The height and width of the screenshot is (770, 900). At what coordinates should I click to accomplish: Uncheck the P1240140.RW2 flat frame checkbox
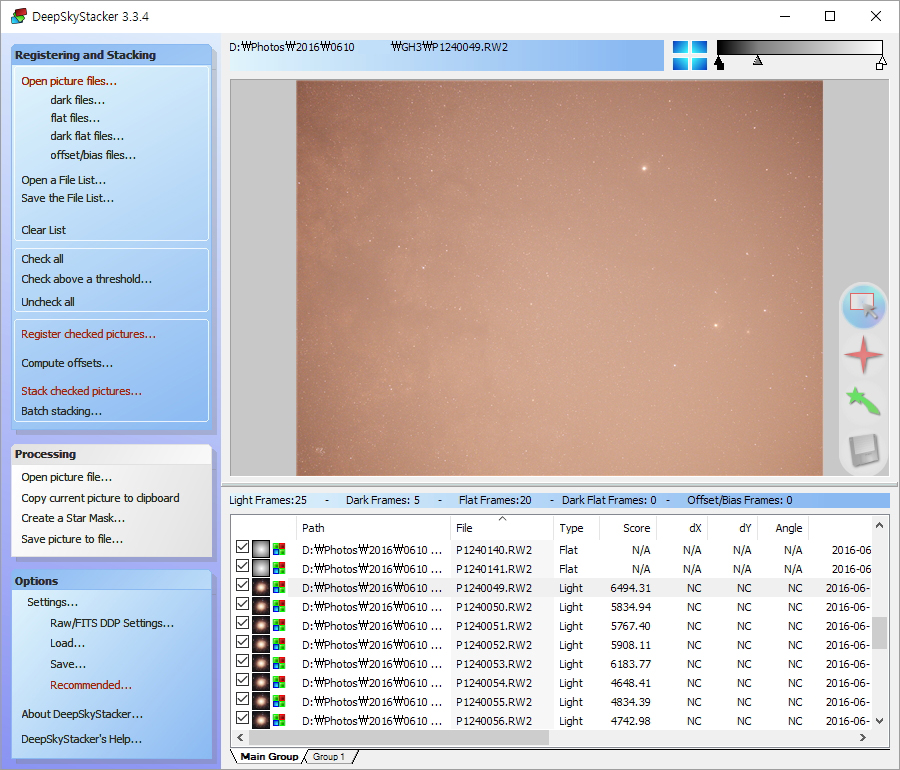(x=242, y=547)
